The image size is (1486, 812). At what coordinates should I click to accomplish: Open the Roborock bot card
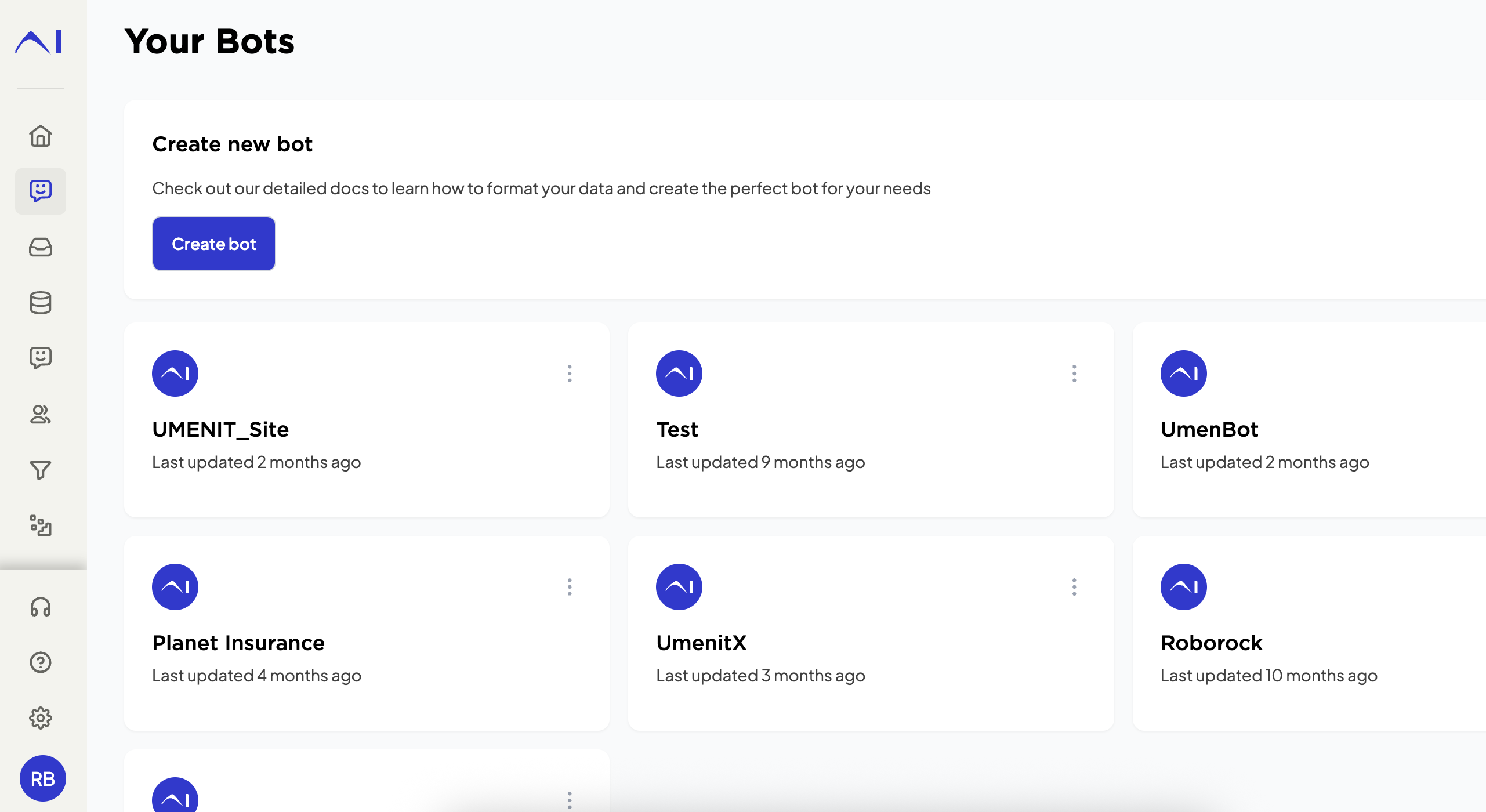pos(1212,643)
